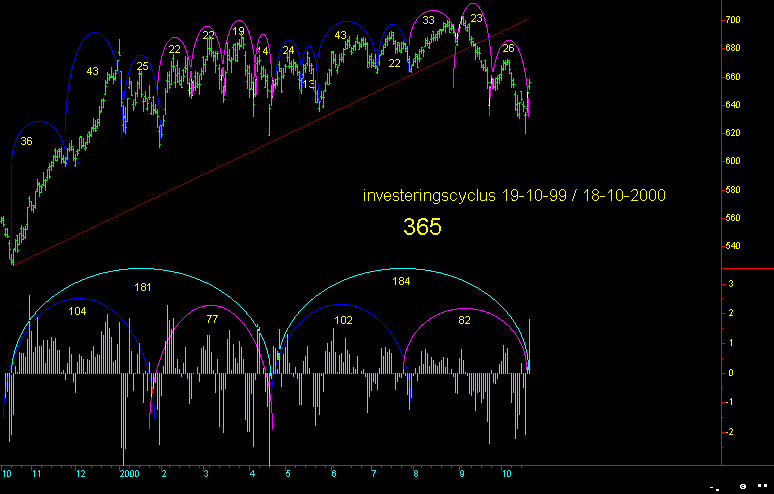Click the 680 price axis value
Screen dimensions: 774x494
click(733, 48)
